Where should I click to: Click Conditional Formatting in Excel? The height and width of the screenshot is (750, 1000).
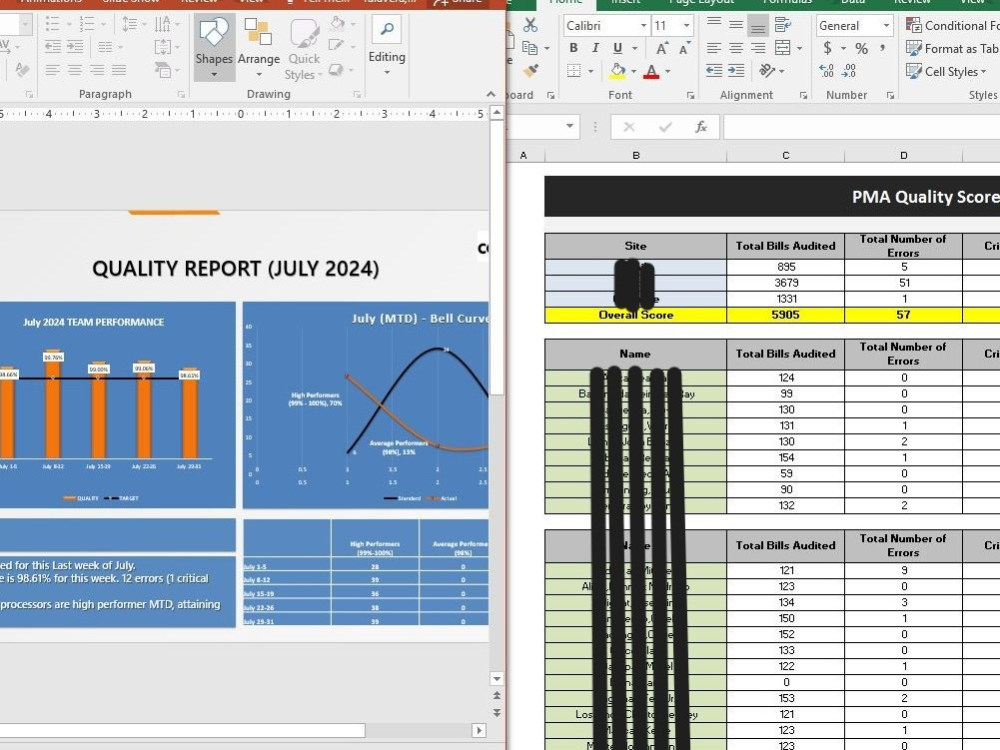(x=952, y=26)
